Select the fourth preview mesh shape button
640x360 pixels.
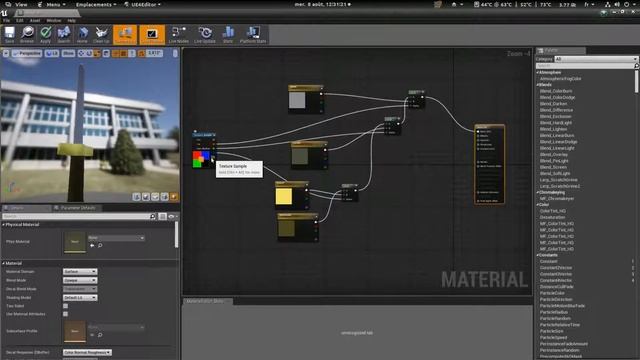164,197
